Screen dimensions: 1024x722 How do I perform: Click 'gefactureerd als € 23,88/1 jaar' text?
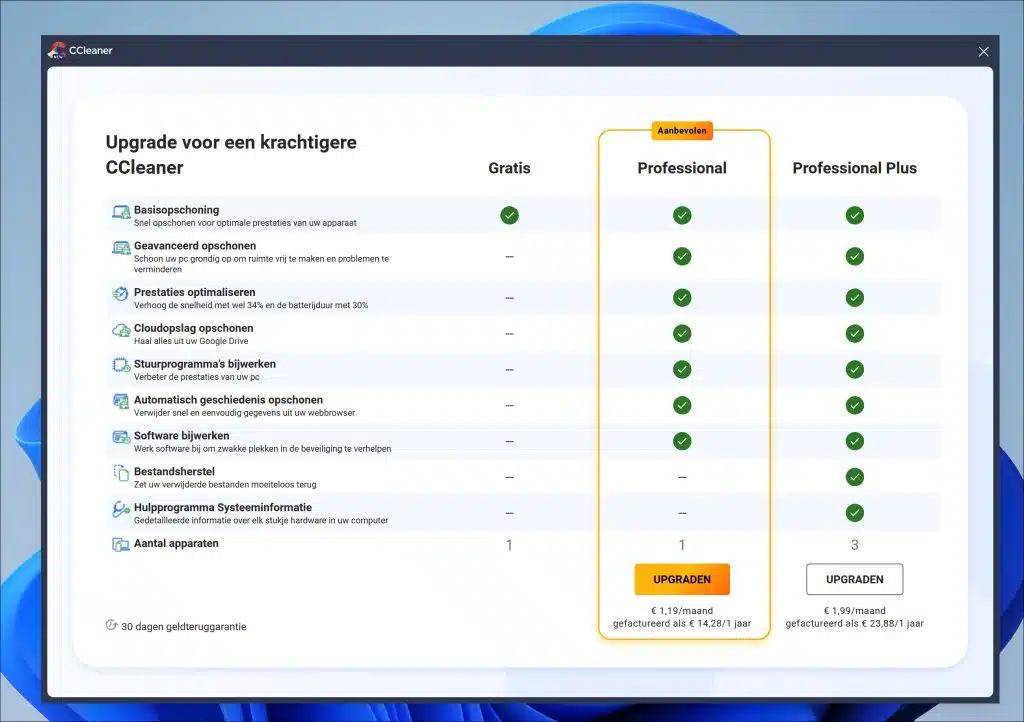pos(854,623)
